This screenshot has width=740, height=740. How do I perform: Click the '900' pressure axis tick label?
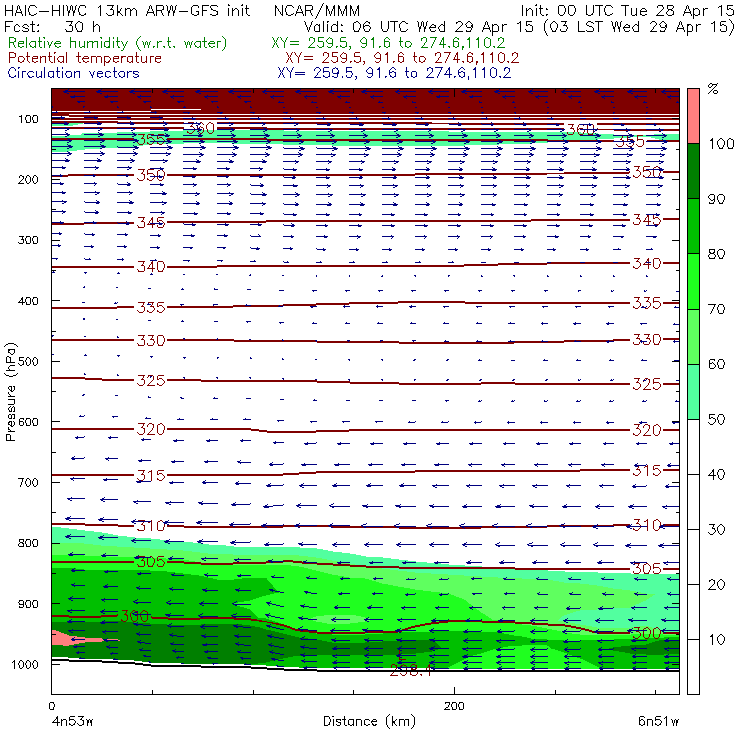28,604
